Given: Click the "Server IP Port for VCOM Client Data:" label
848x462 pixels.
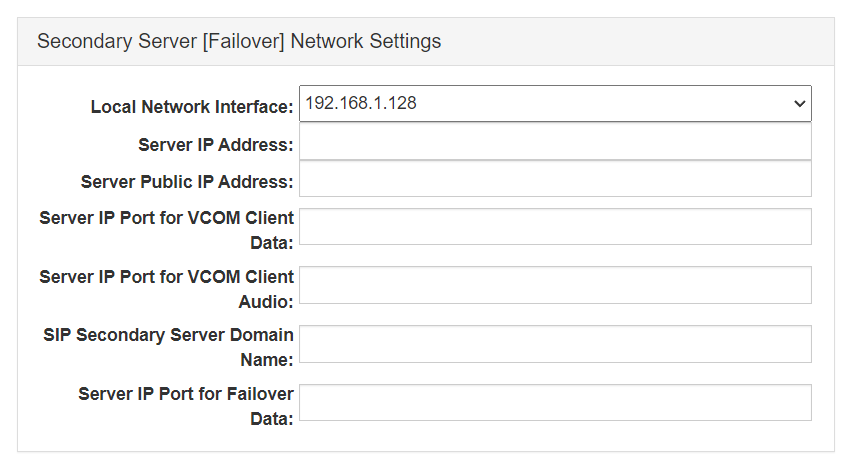Looking at the screenshot, I should click(167, 229).
